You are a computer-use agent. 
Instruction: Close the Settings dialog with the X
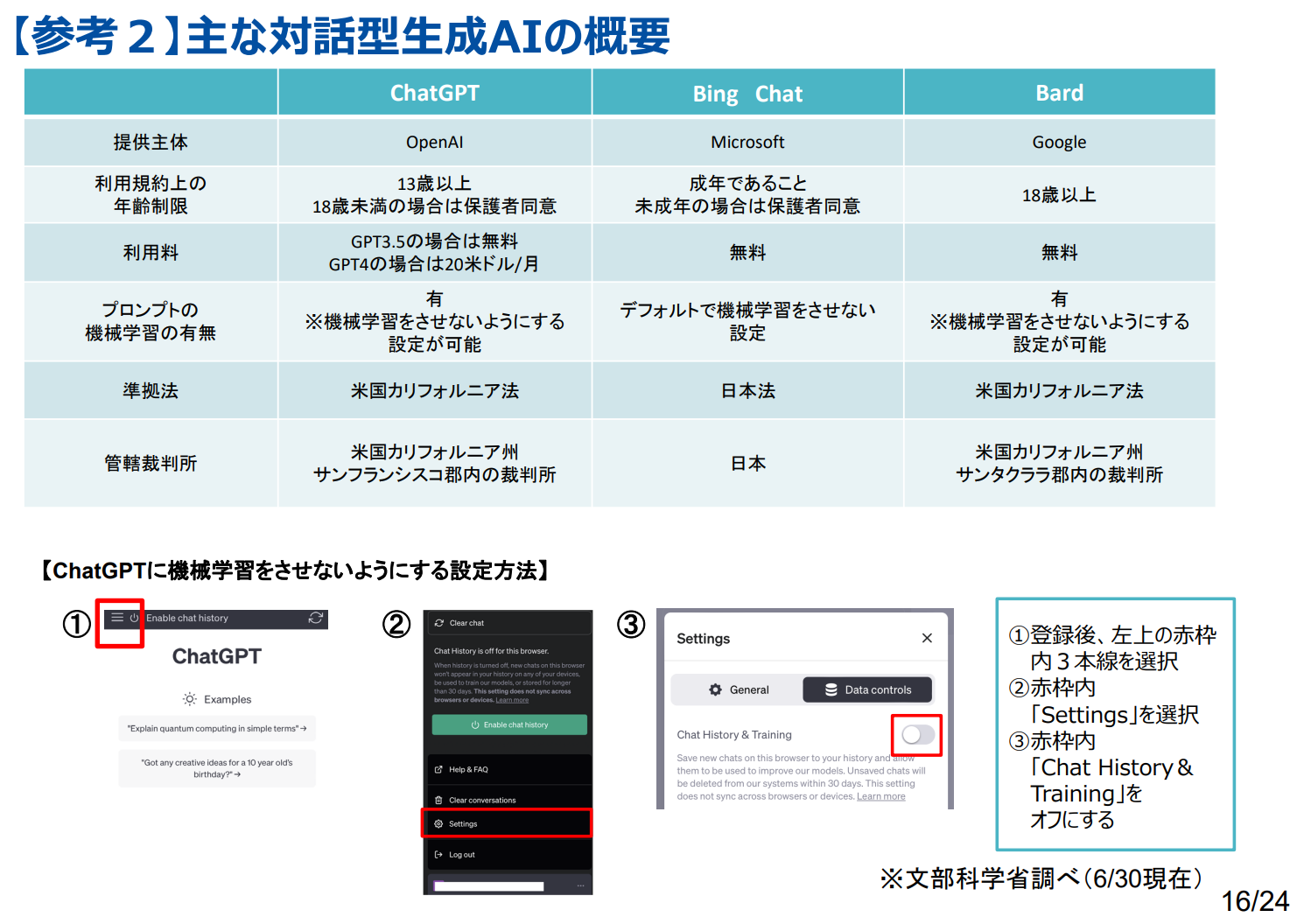pos(927,638)
